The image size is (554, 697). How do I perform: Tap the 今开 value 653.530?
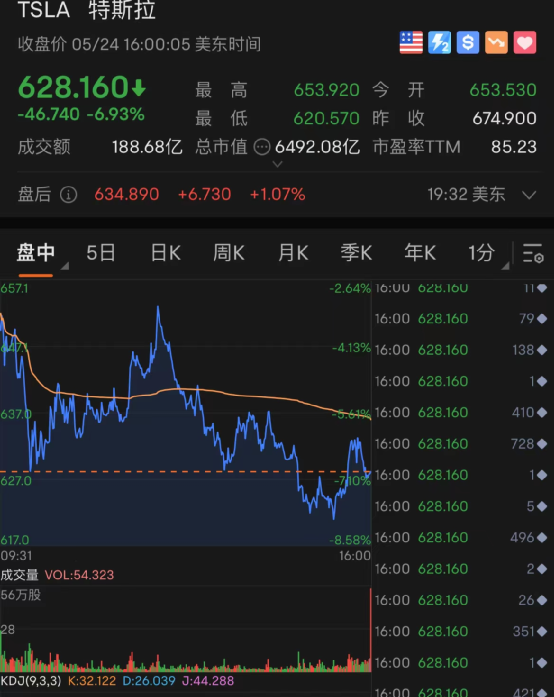pos(503,90)
